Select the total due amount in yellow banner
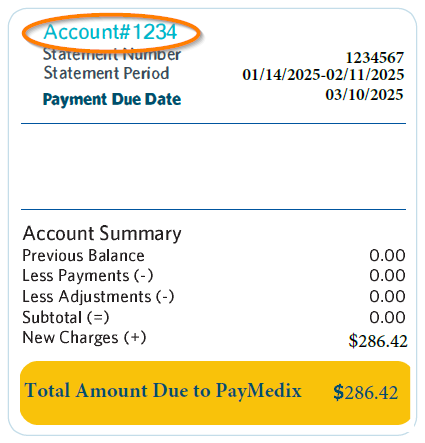The width and height of the screenshot is (425, 443). pyautogui.click(x=366, y=393)
